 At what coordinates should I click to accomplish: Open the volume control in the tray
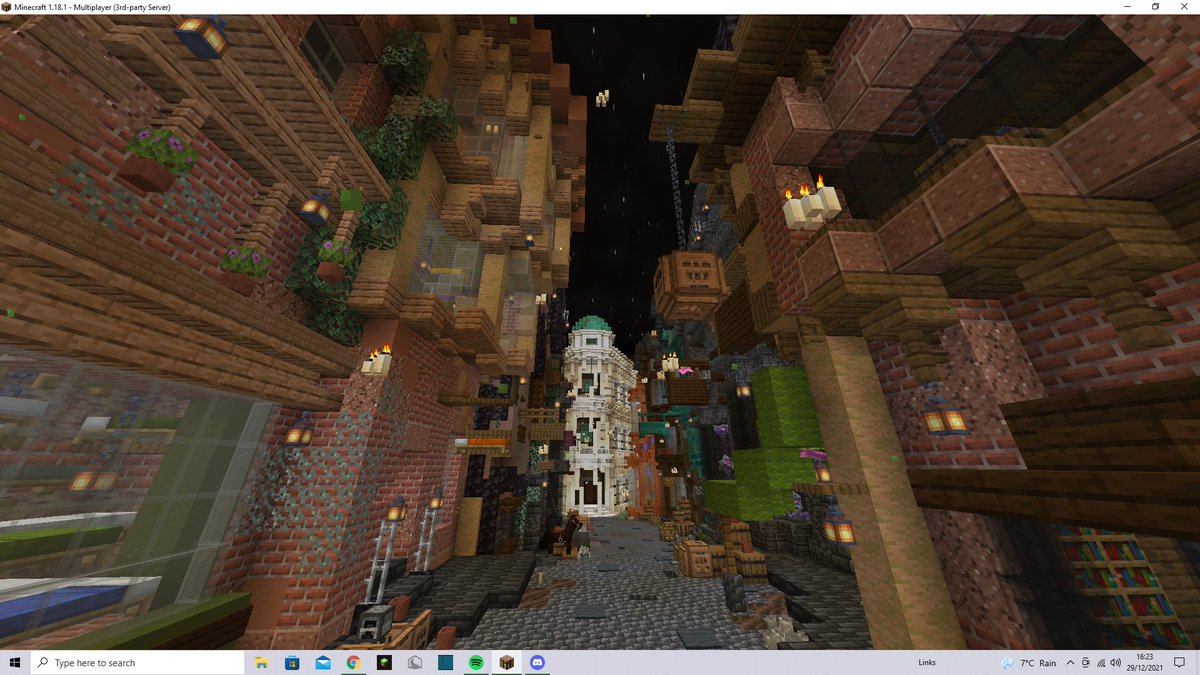[x=1115, y=663]
